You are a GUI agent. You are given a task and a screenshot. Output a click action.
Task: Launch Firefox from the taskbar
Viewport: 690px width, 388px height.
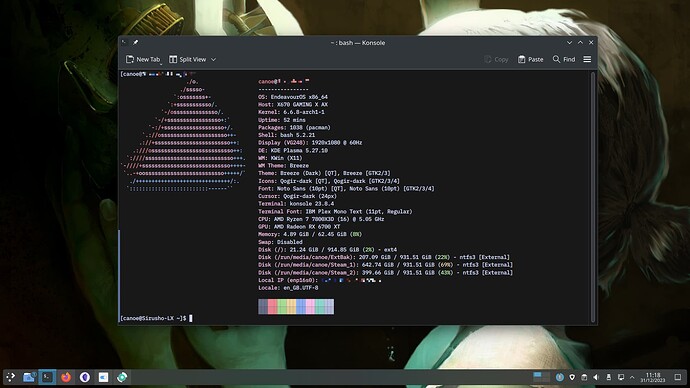tap(66, 377)
